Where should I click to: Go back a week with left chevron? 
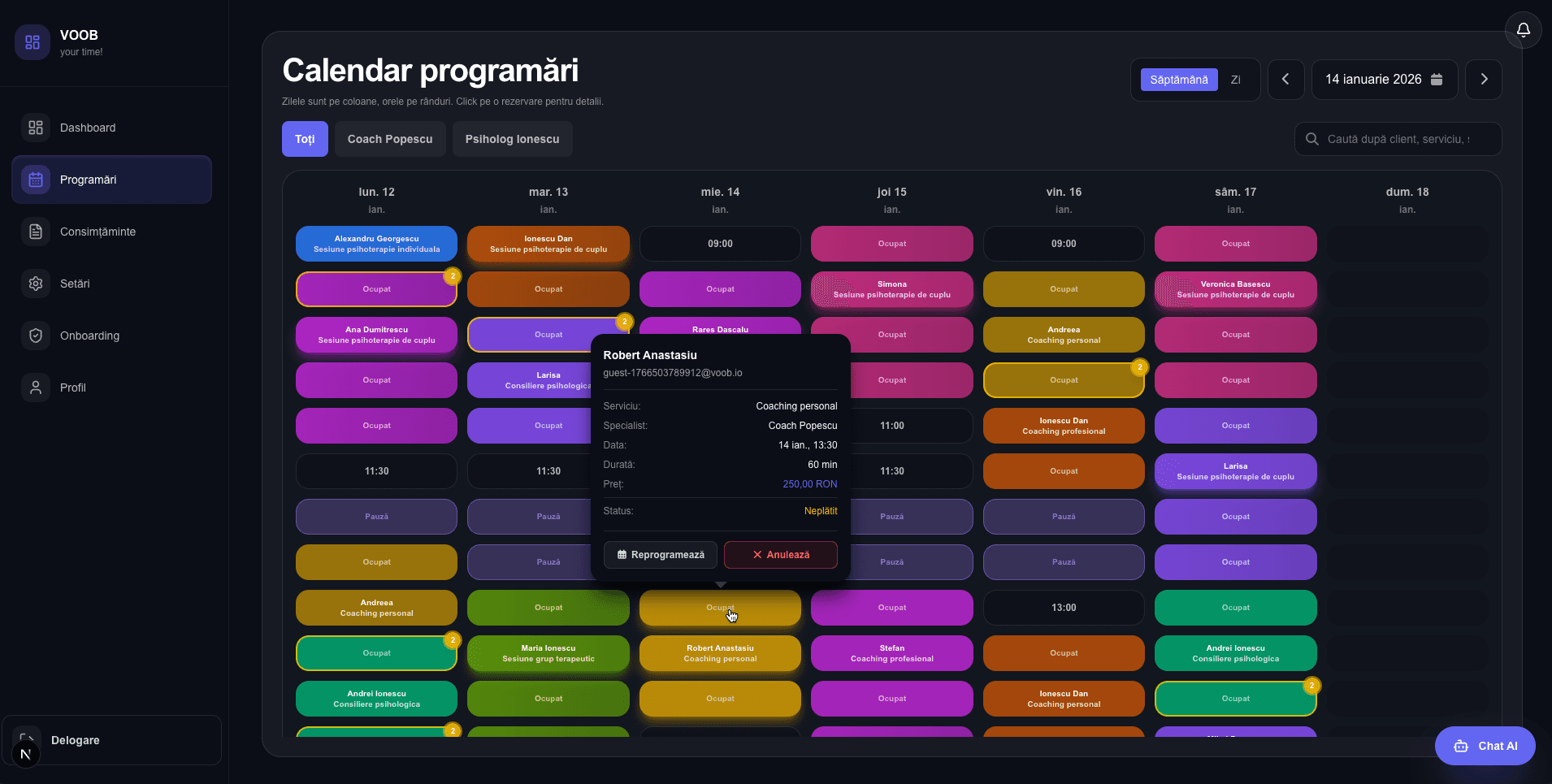1286,80
